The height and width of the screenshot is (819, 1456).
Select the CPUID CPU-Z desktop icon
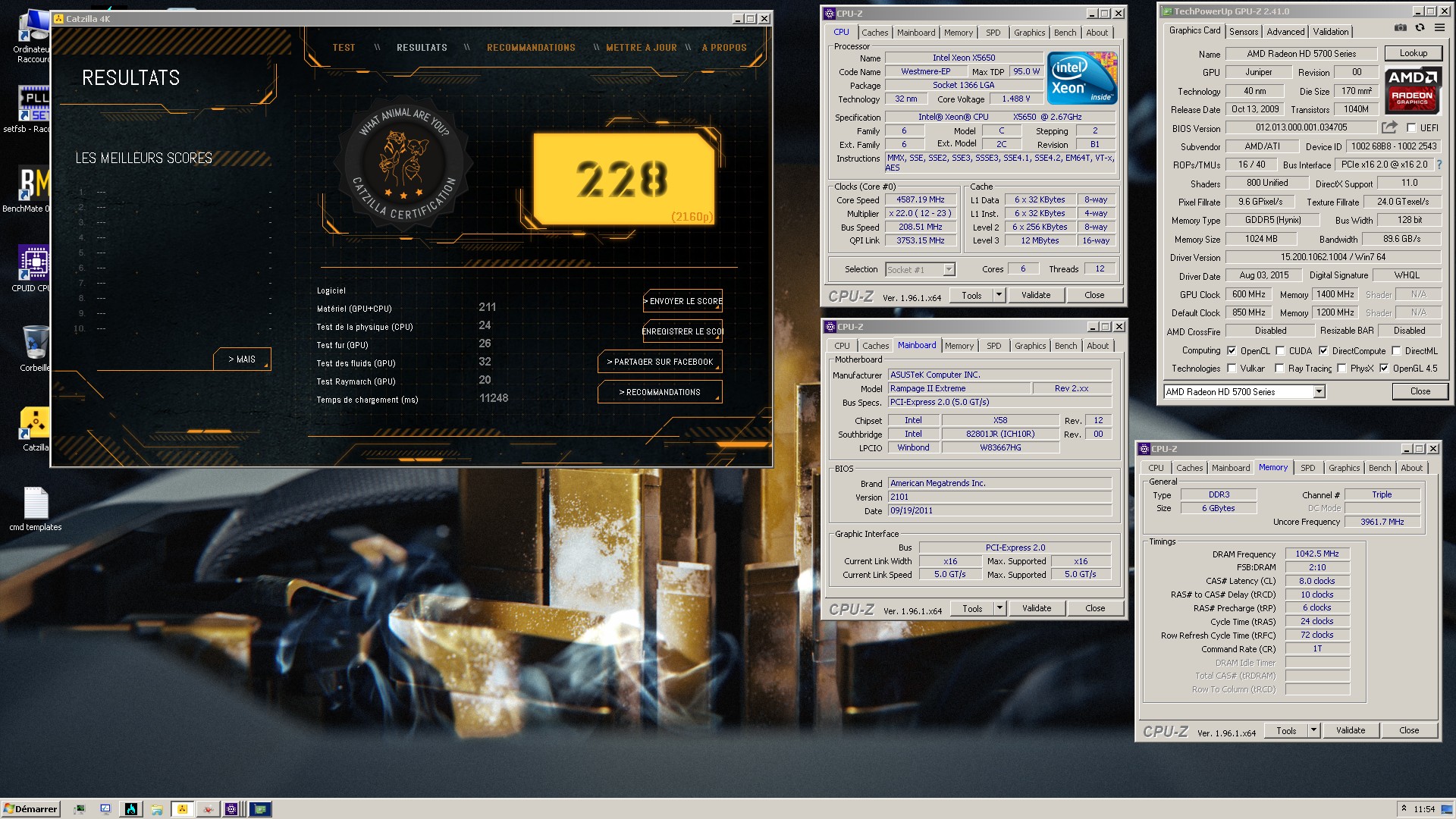coord(34,268)
